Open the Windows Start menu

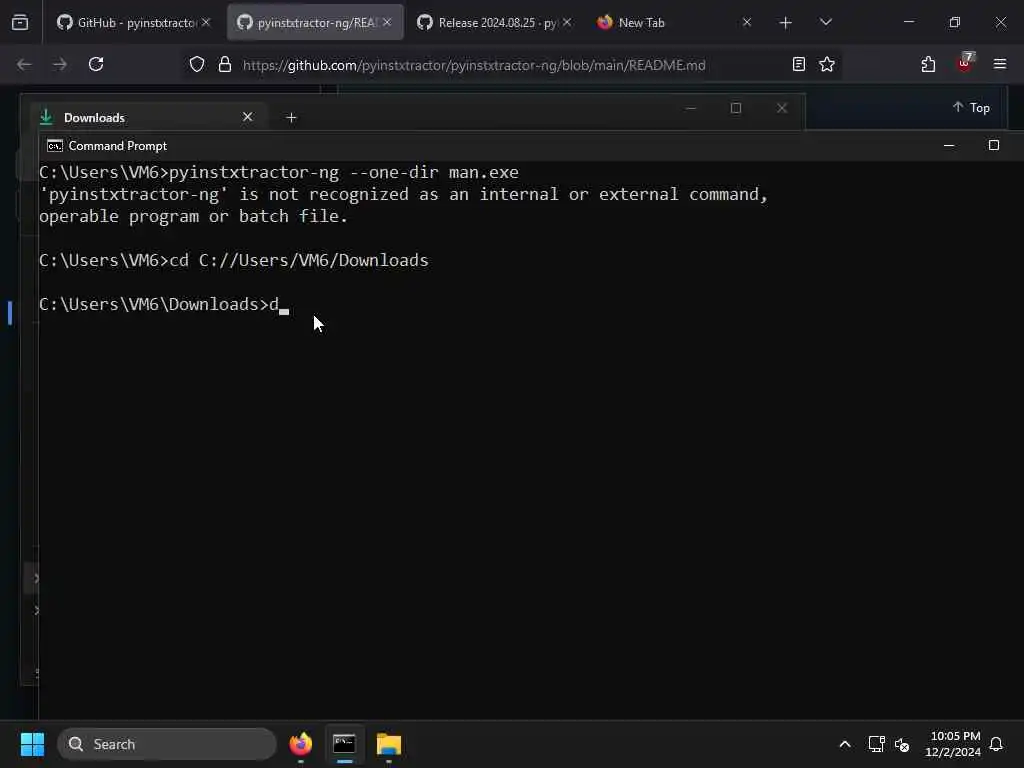click(x=32, y=744)
